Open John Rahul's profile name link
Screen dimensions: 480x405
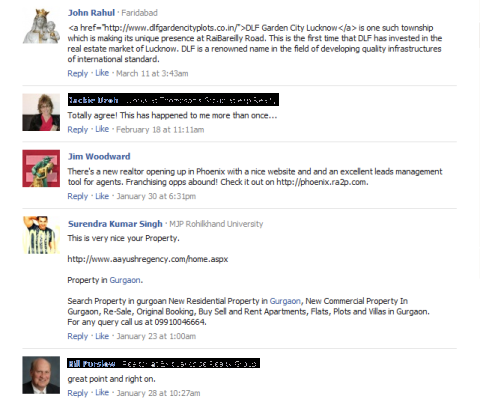[91, 13]
